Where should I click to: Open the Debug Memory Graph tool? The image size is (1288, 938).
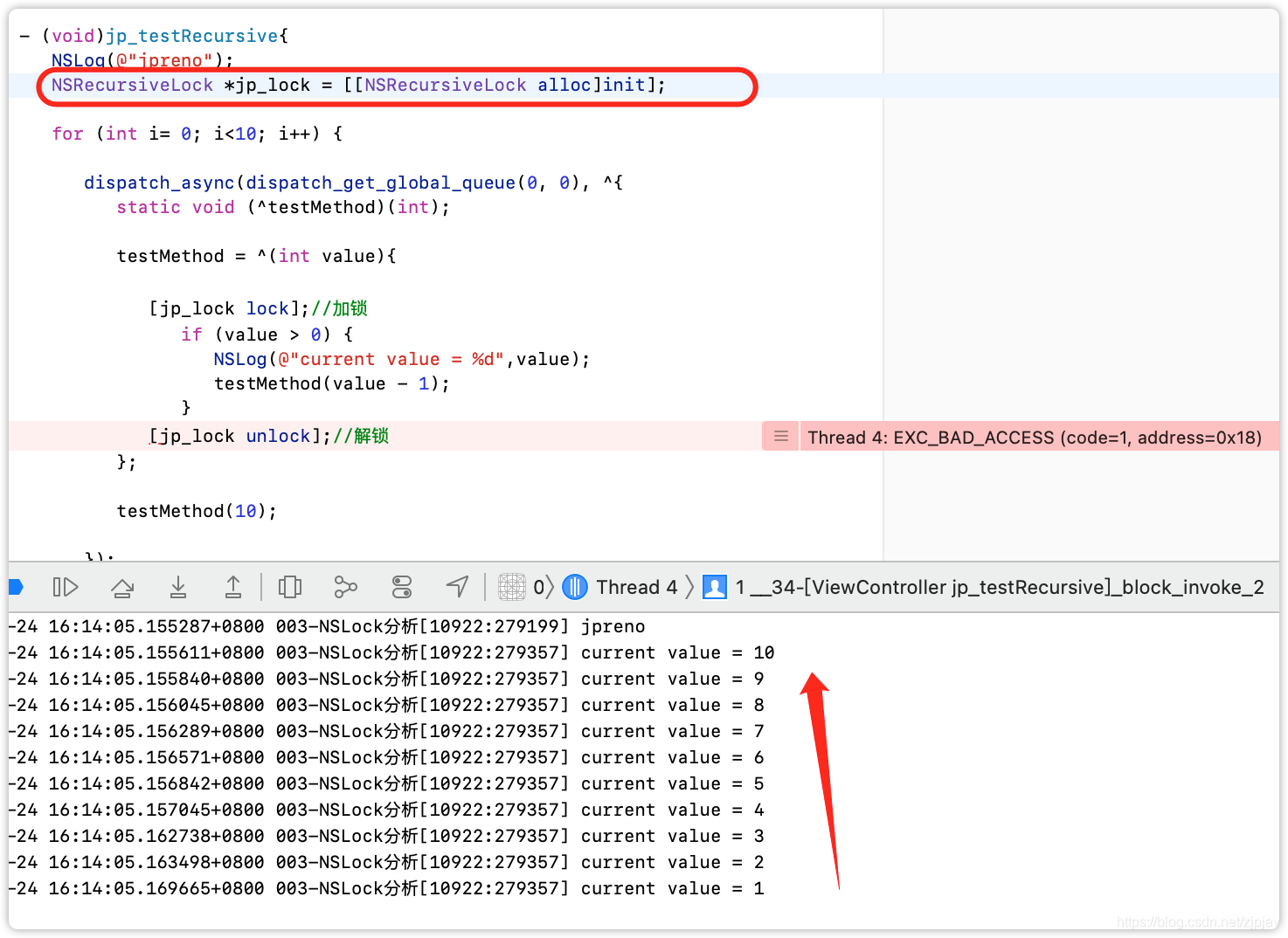346,587
